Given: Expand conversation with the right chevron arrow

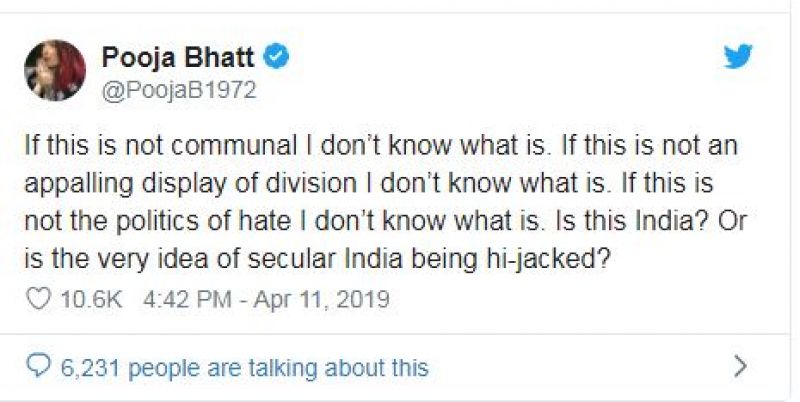Looking at the screenshot, I should 740,367.
